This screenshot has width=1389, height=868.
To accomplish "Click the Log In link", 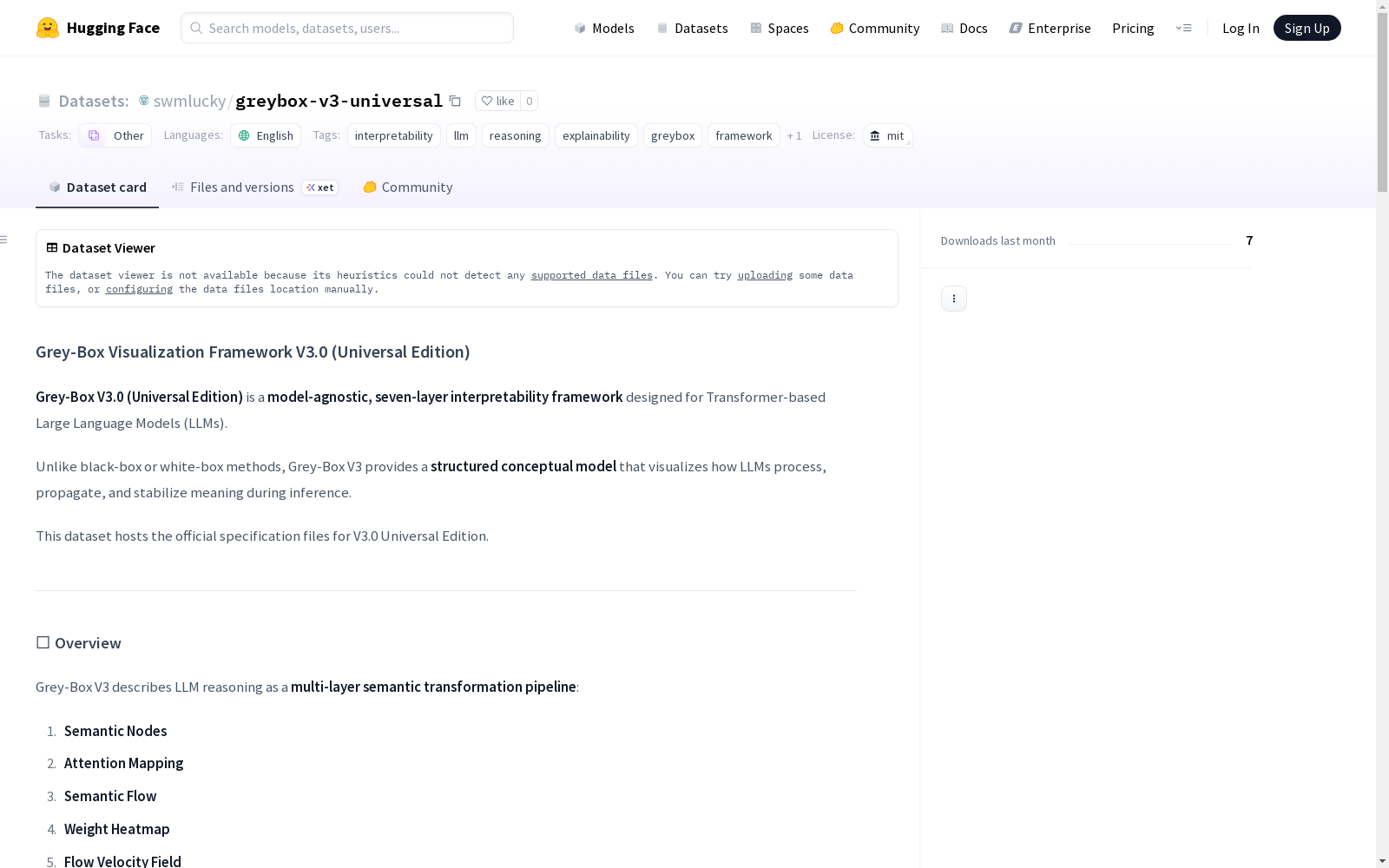I will tap(1241, 28).
